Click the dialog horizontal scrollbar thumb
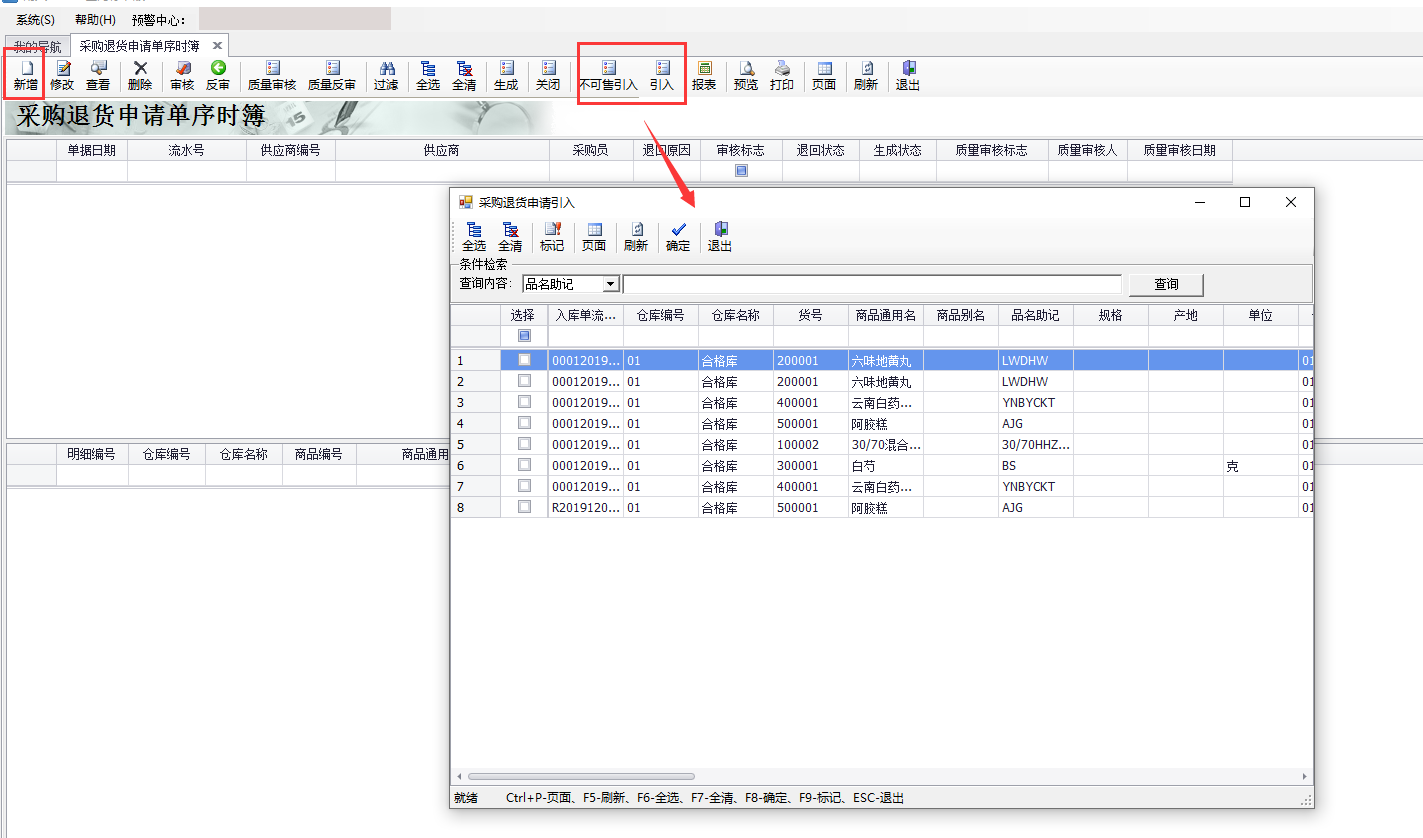 coord(581,776)
